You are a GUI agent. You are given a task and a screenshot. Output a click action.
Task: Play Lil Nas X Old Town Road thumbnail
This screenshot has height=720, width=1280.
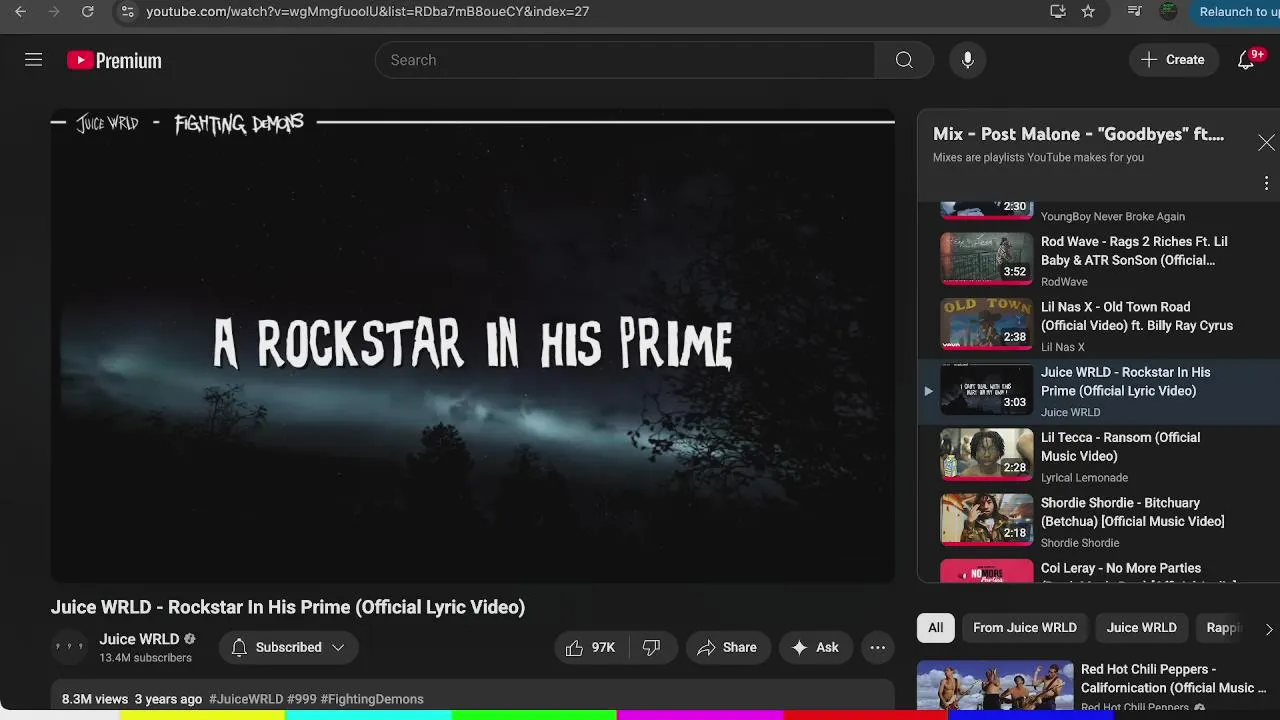[986, 324]
